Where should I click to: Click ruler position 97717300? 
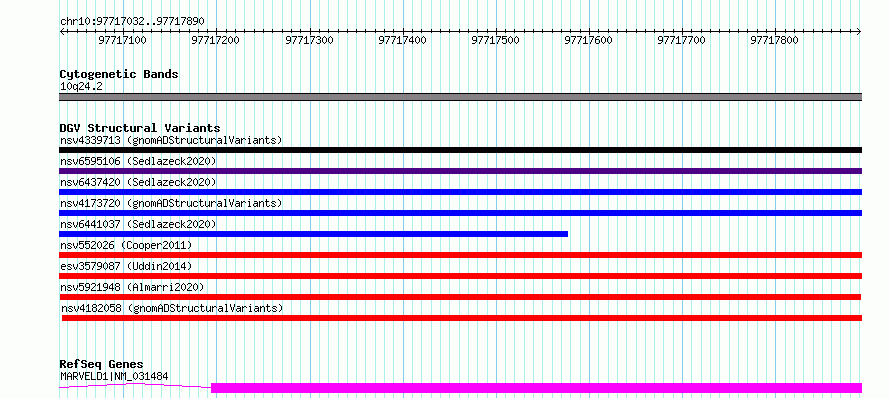[309, 40]
